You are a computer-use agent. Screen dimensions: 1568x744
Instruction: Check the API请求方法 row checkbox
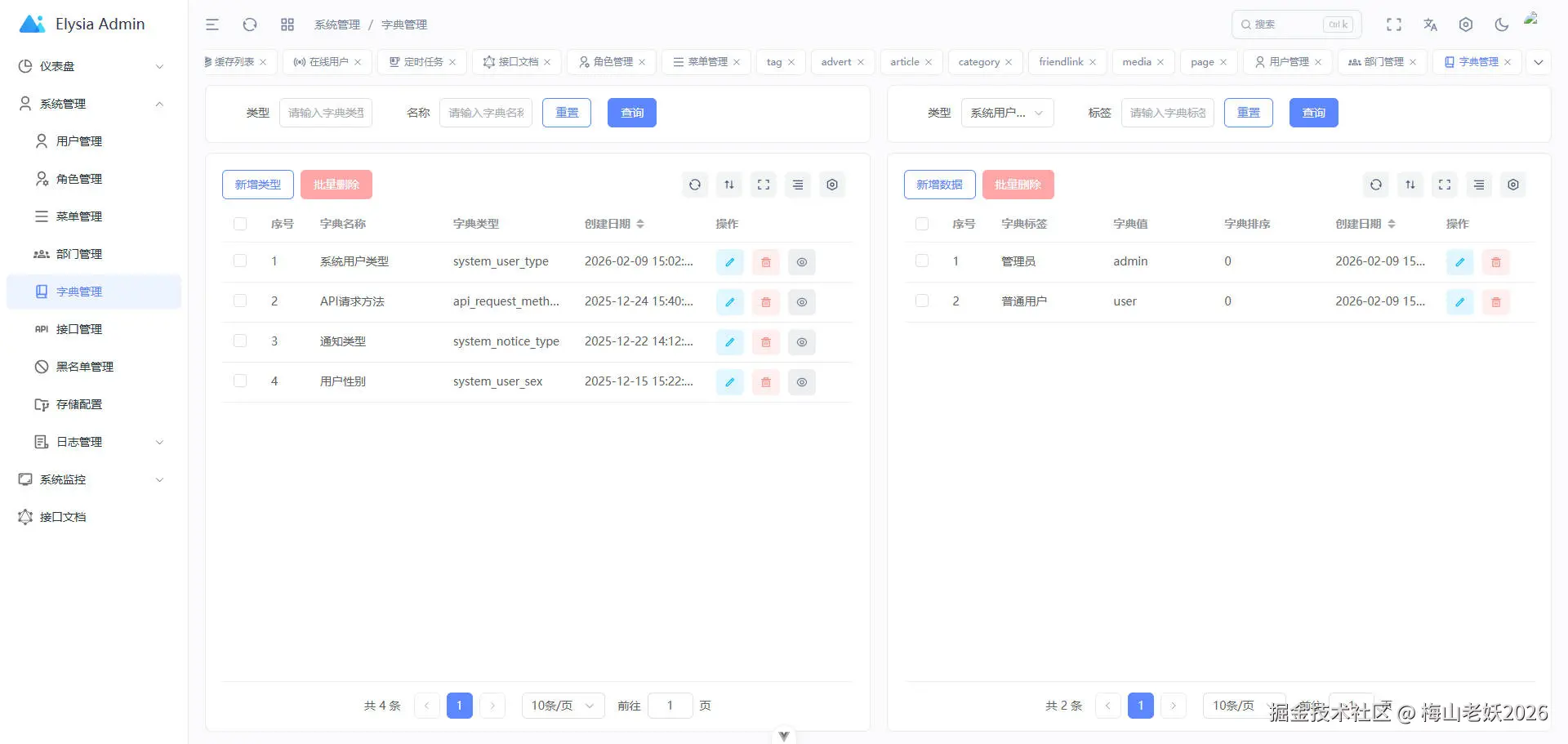(x=240, y=301)
